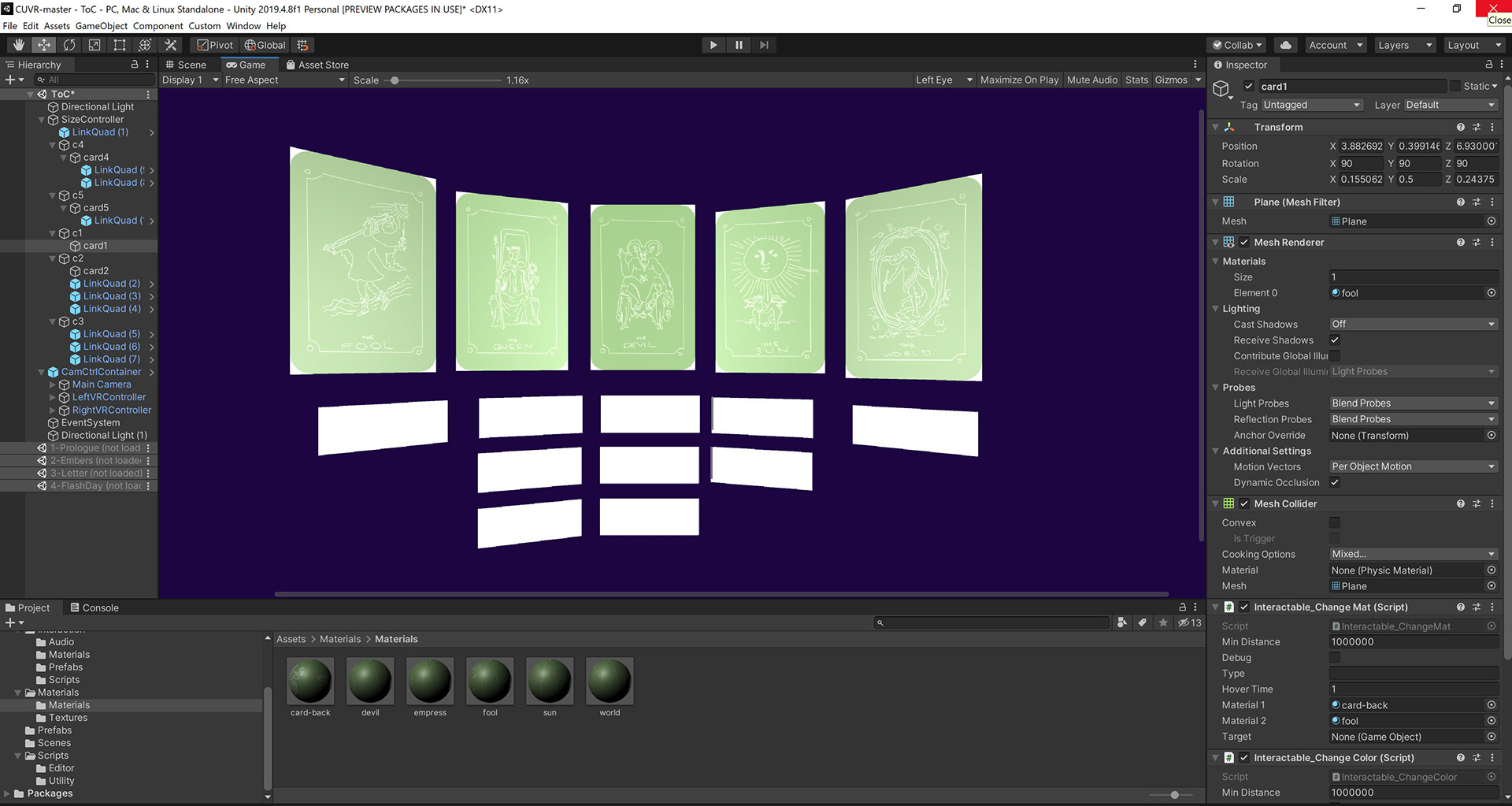Open the Left Eye dropdown
This screenshot has width=1512, height=806.
tap(943, 80)
